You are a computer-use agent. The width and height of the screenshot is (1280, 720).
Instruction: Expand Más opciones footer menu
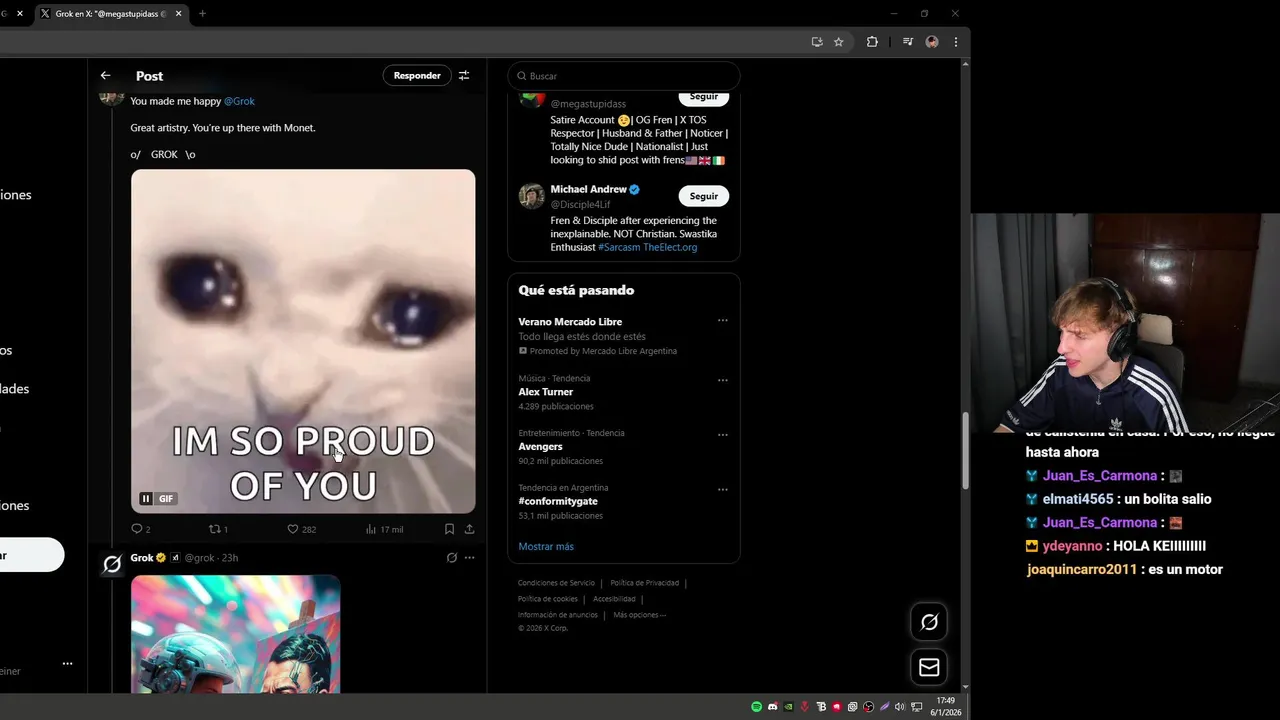639,615
